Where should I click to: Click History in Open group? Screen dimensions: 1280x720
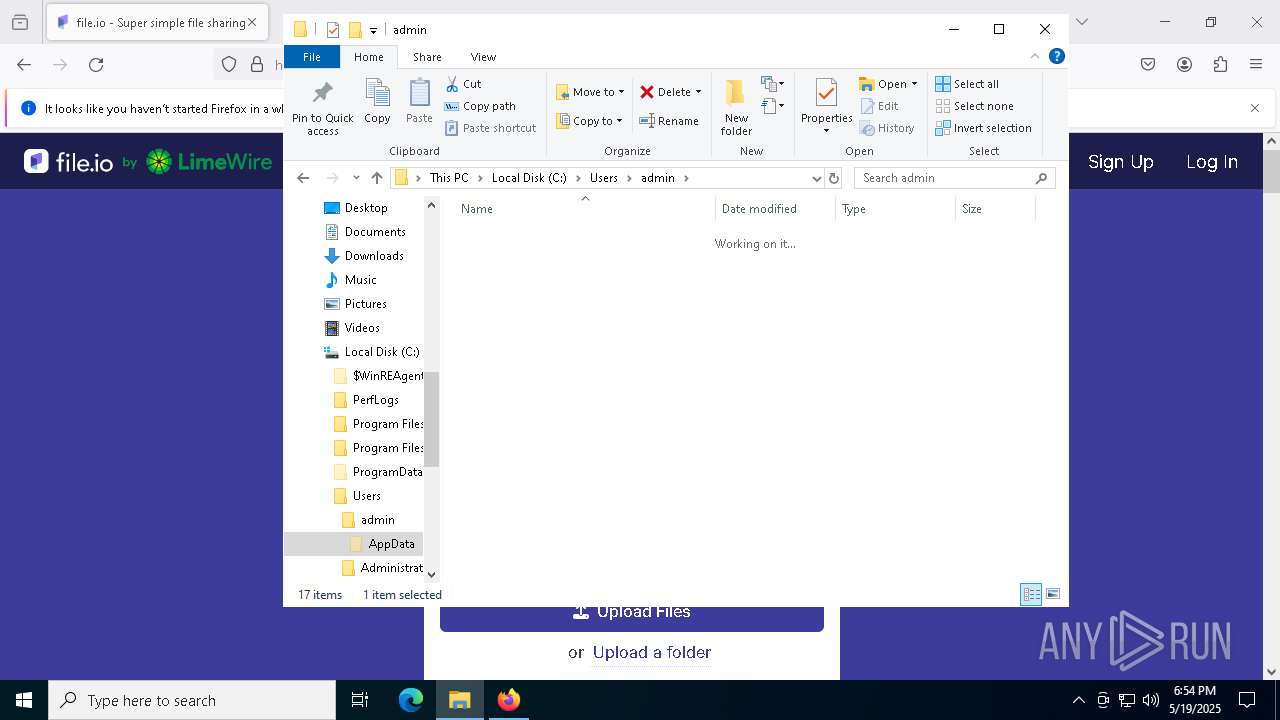click(x=887, y=128)
